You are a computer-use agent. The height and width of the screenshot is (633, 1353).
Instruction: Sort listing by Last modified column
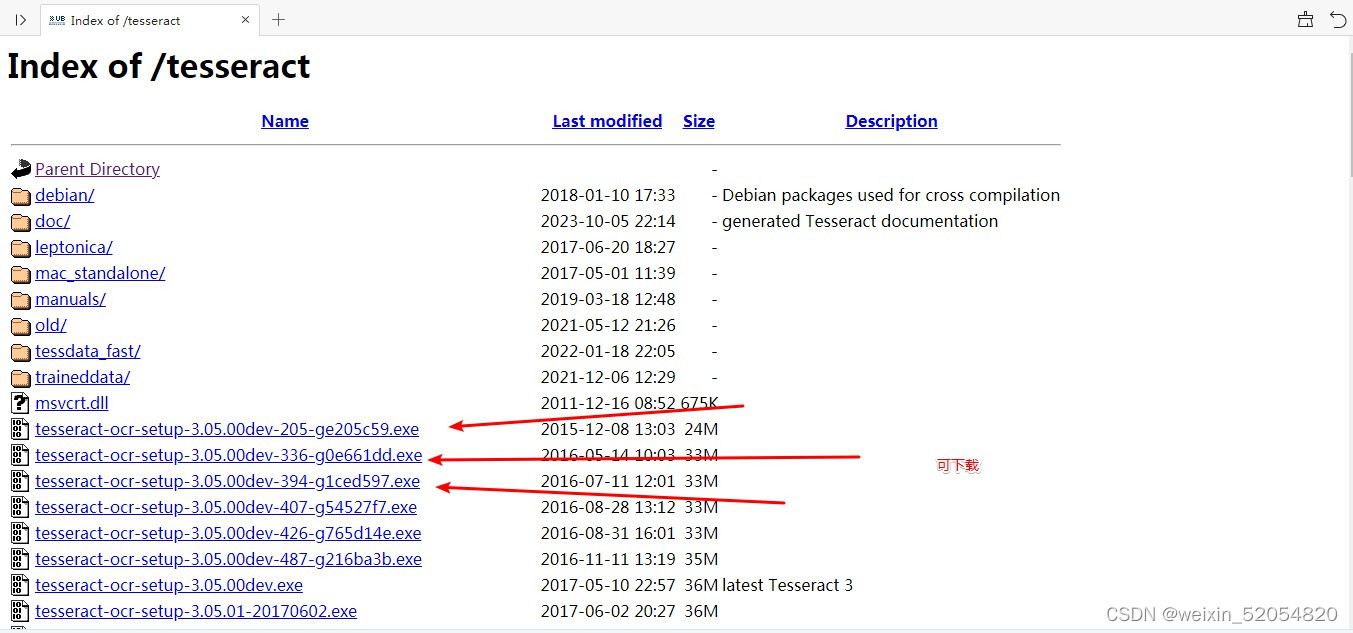tap(607, 121)
